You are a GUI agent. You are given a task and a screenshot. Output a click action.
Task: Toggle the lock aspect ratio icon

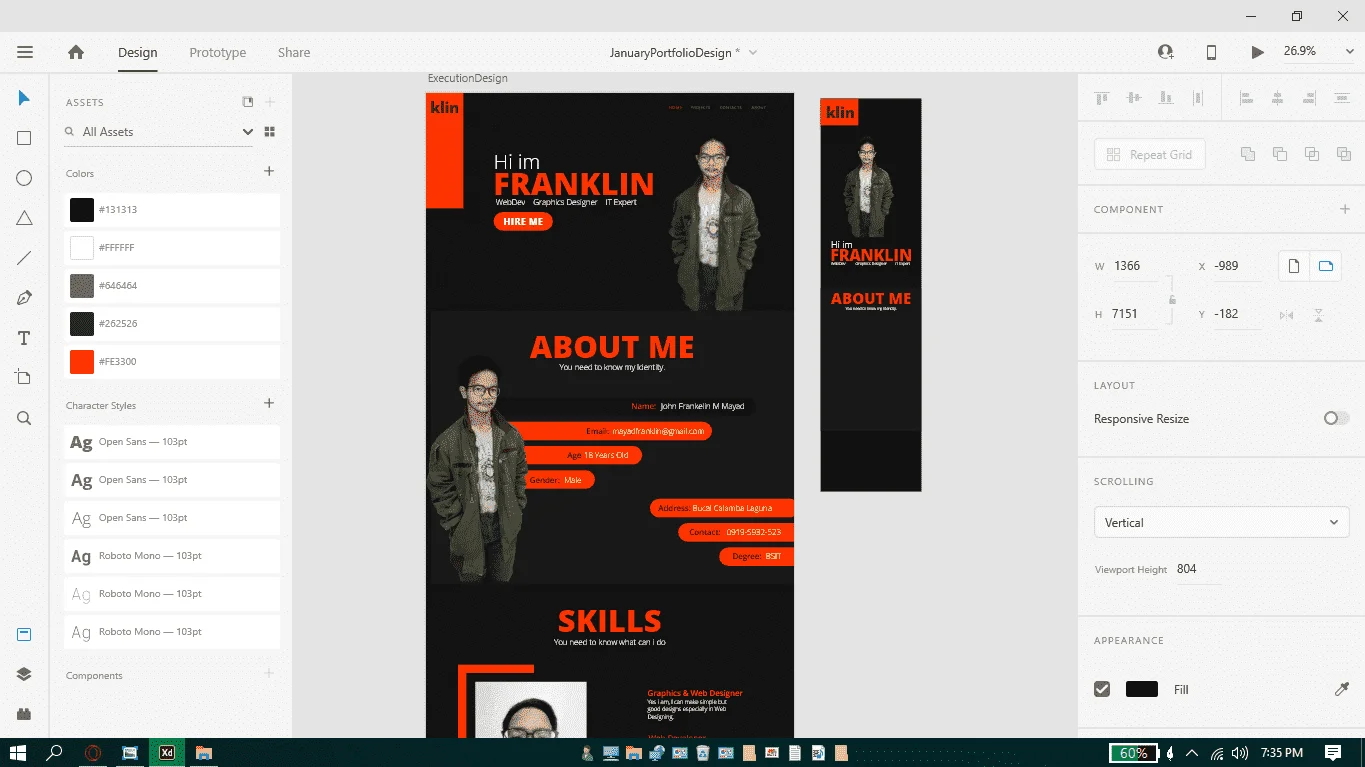coord(1172,299)
